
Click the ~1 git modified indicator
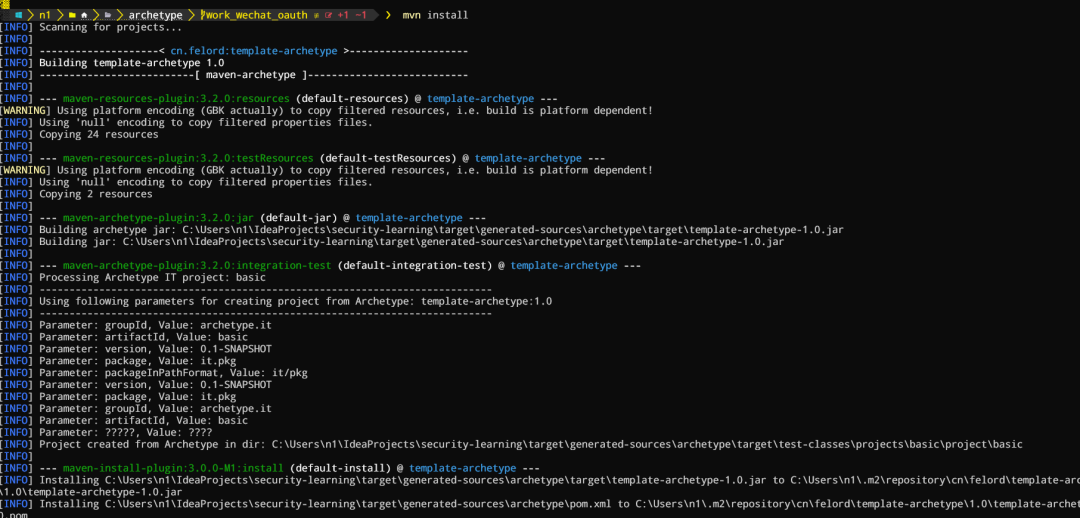click(361, 15)
